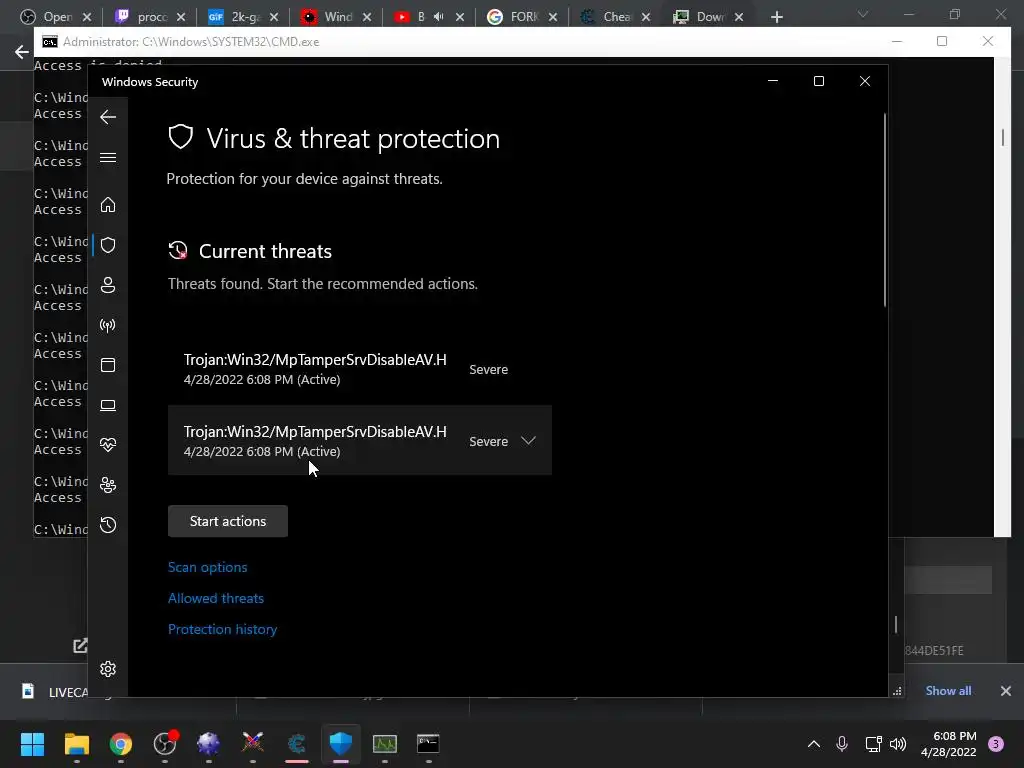
Task: Open the browser tab search dropdown
Action: [x=863, y=14]
